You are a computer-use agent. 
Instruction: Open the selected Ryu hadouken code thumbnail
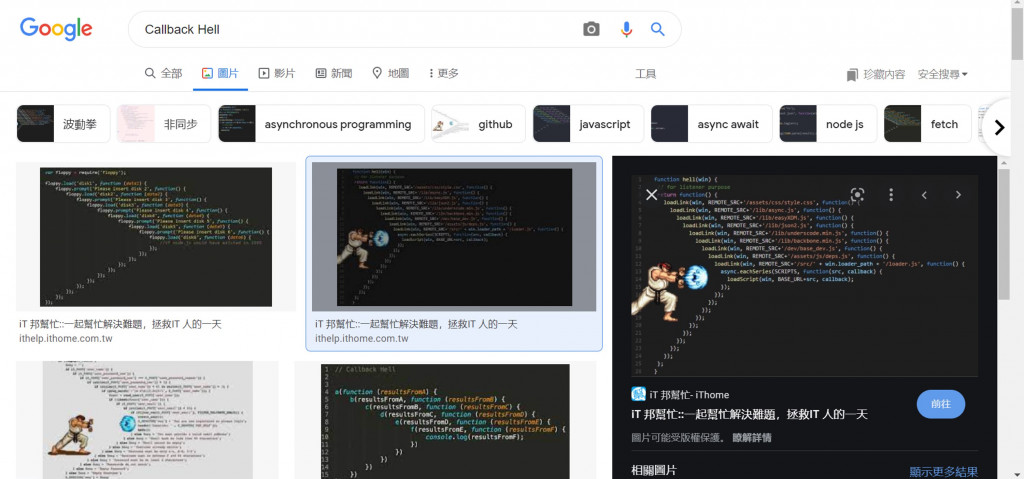(454, 237)
